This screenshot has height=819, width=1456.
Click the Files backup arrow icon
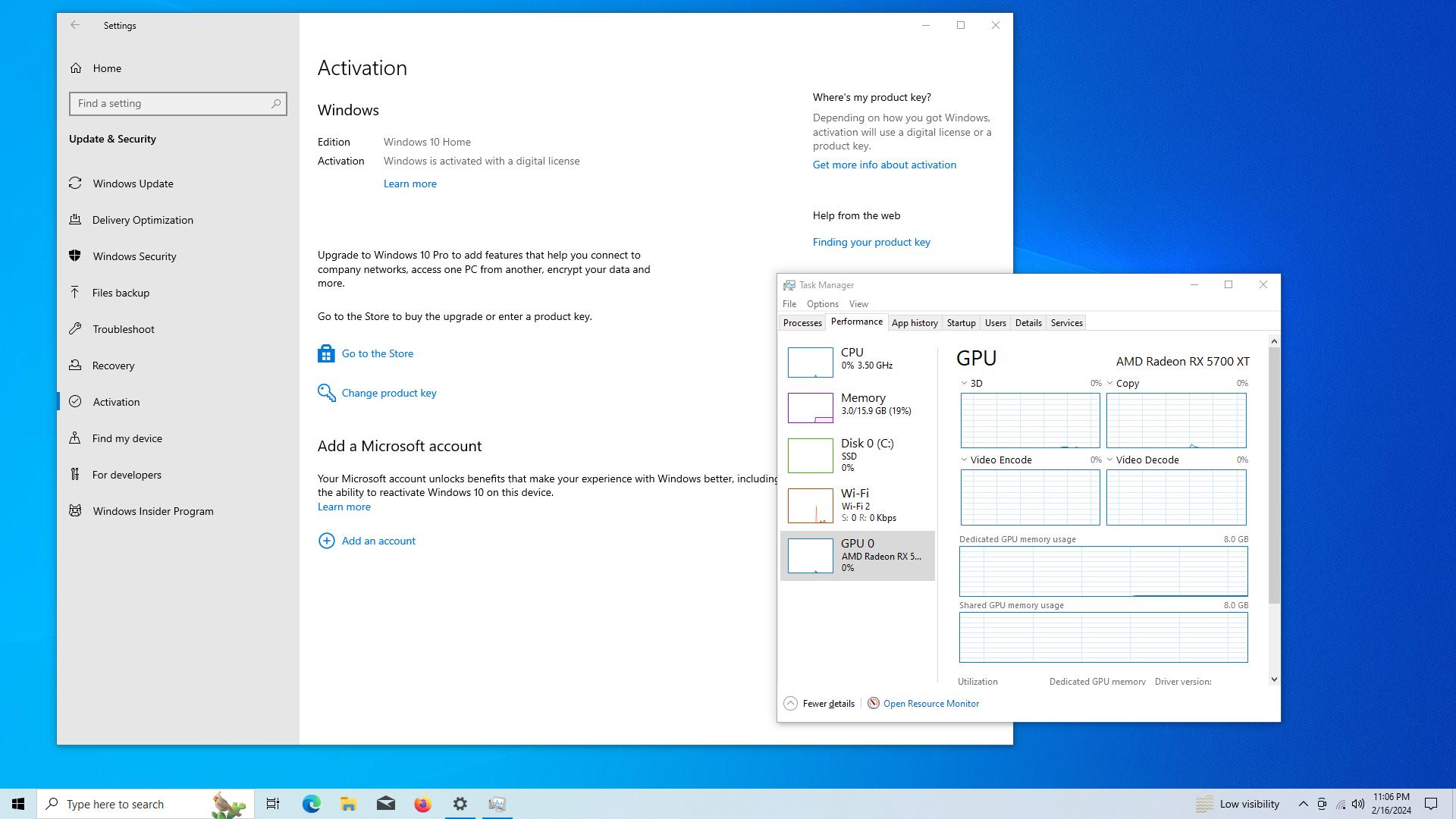pos(75,293)
